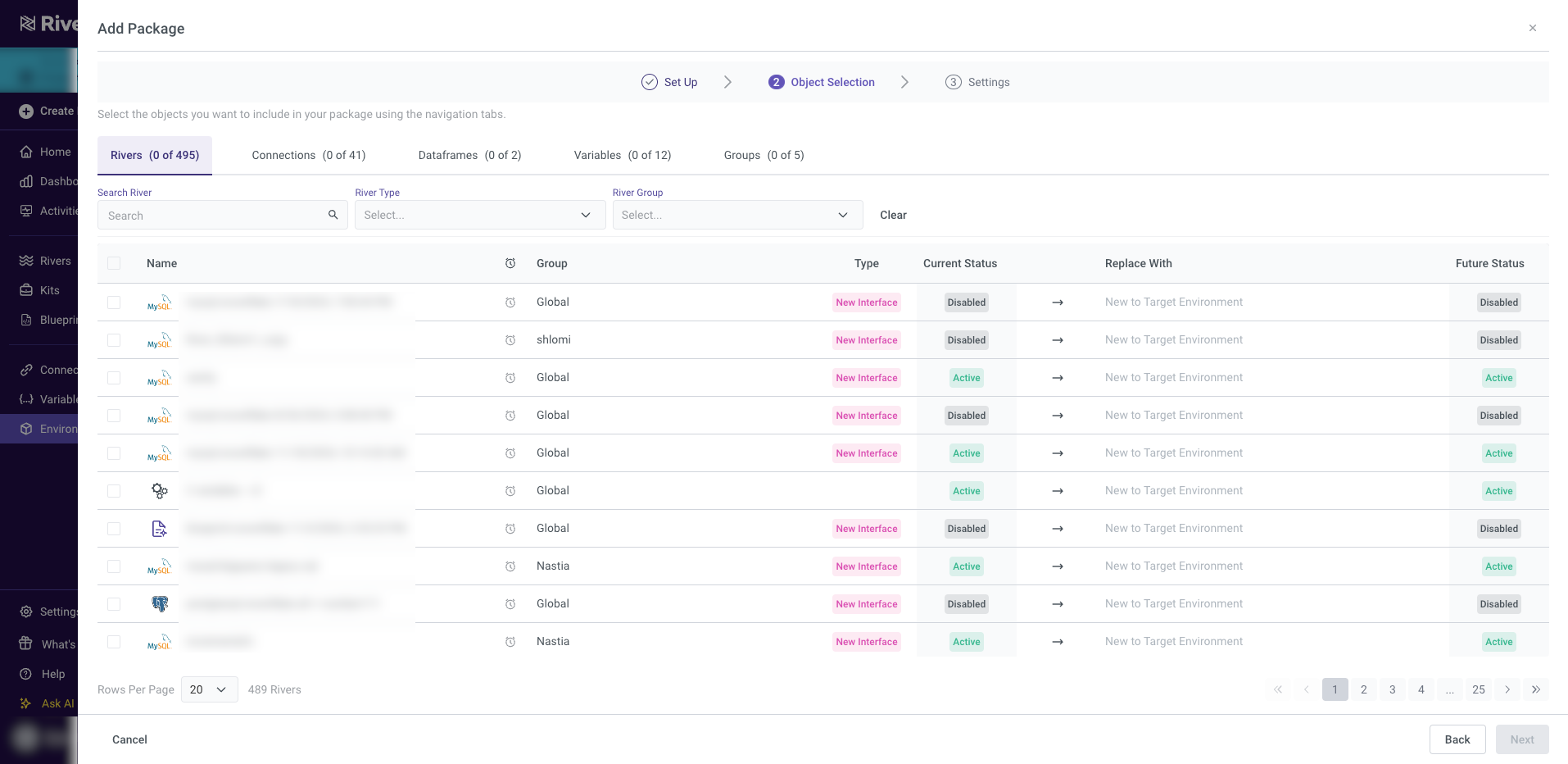
Task: Go to page 4
Action: tap(1421, 689)
